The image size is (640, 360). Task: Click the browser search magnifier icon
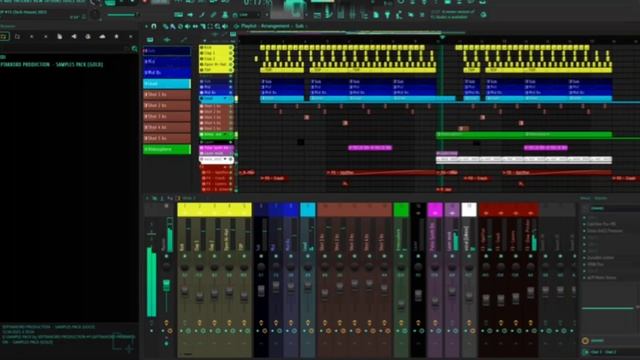134,49
